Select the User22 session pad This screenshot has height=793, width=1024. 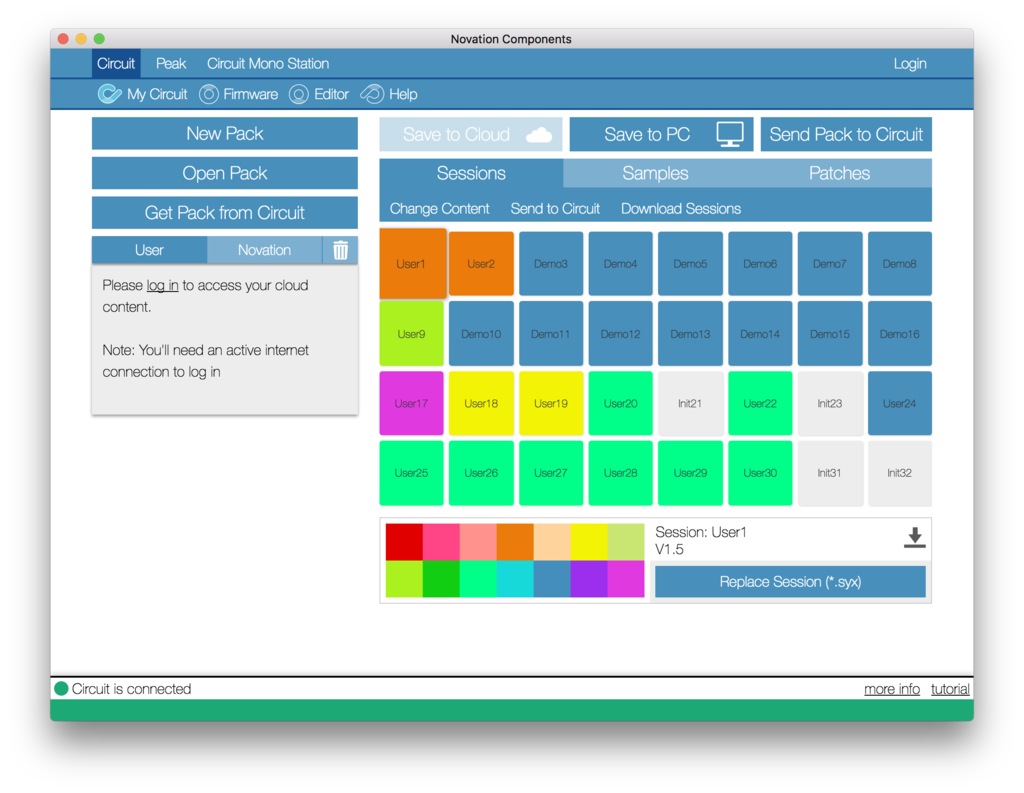tap(760, 404)
